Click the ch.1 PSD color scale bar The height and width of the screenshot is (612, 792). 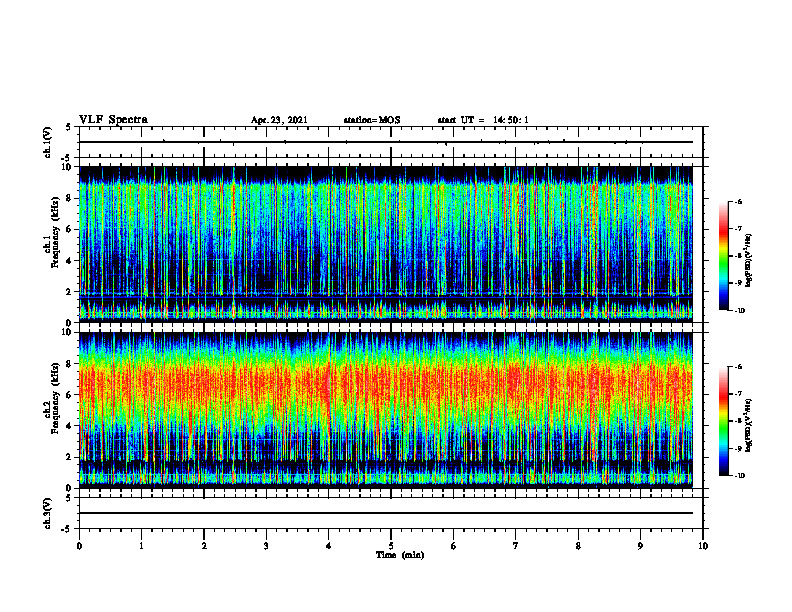tap(723, 256)
